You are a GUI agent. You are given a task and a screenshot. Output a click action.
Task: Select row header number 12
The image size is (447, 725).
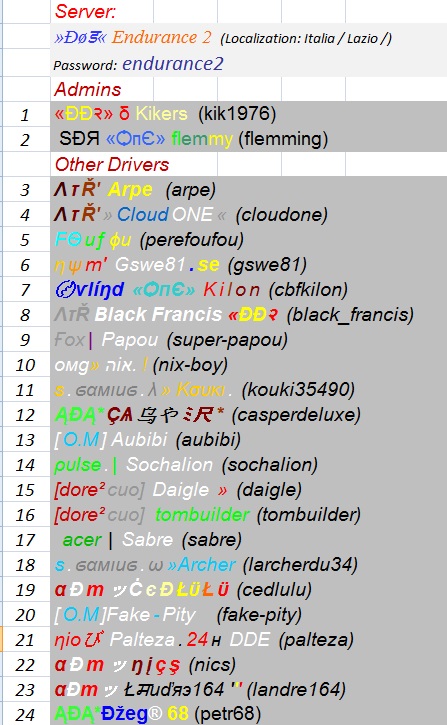click(x=25, y=414)
